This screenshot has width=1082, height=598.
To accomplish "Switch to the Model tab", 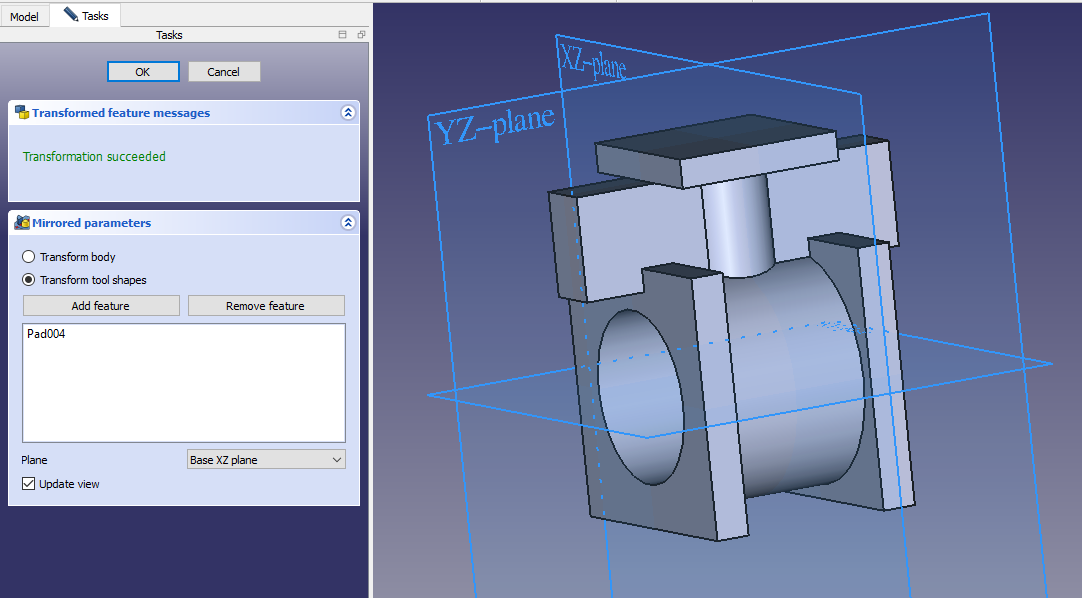I will point(24,17).
